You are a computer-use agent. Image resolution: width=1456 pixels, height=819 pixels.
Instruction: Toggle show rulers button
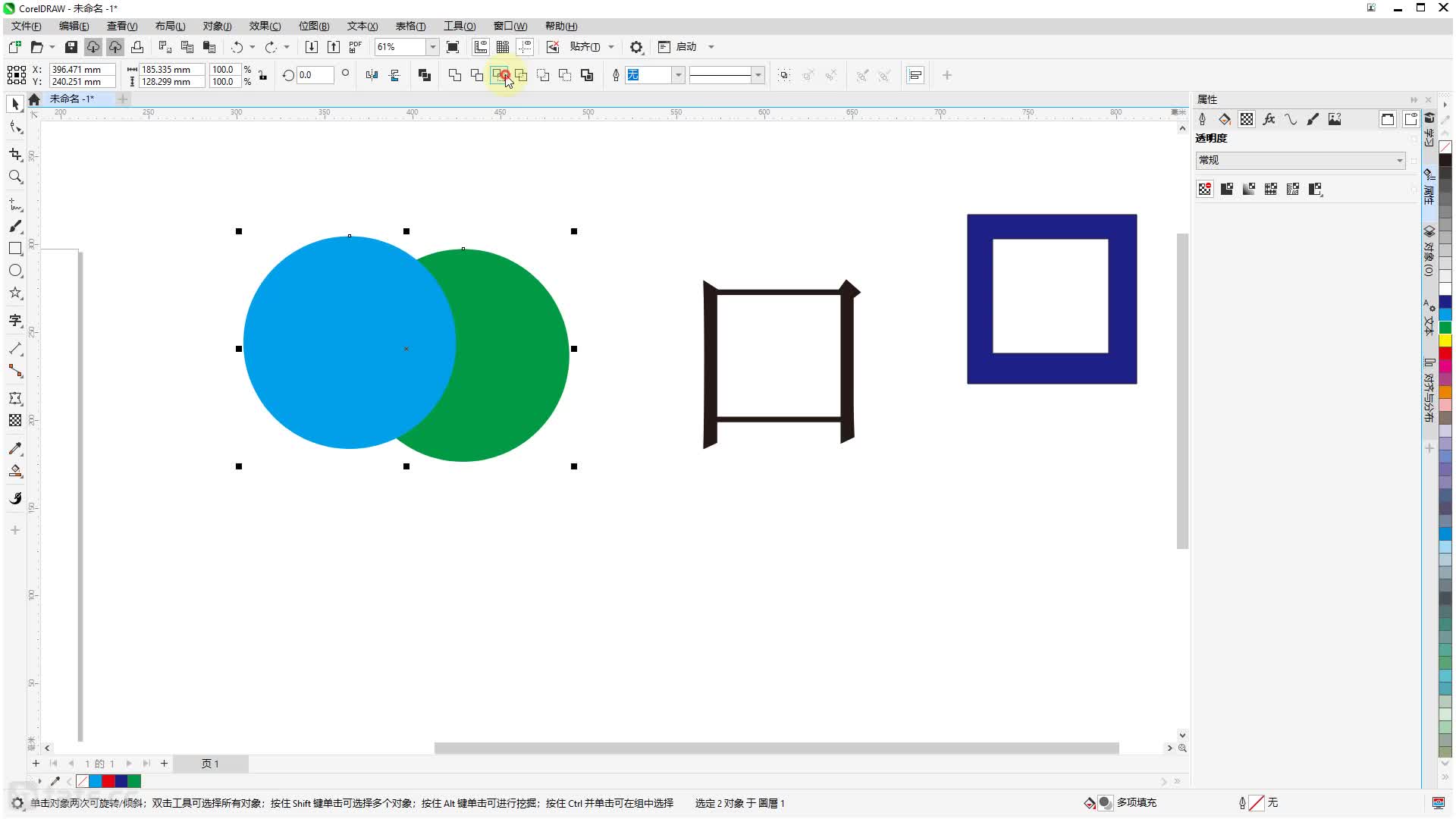(481, 47)
